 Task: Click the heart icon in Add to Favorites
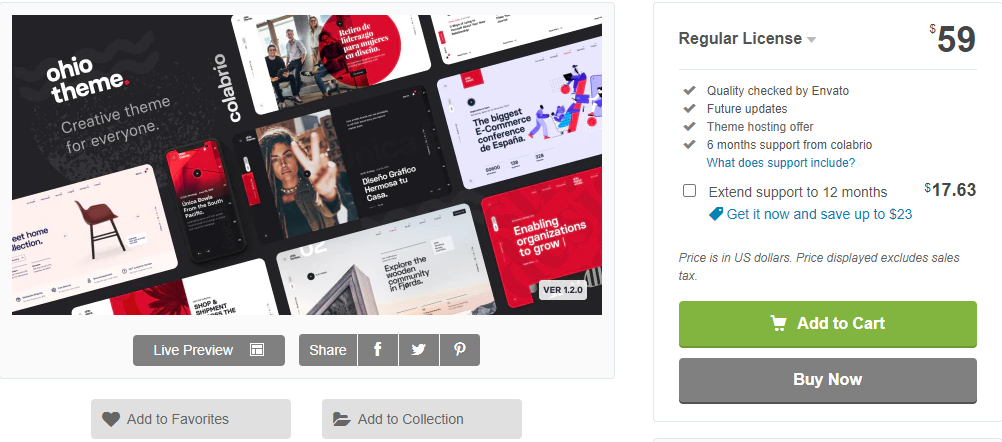click(x=111, y=419)
